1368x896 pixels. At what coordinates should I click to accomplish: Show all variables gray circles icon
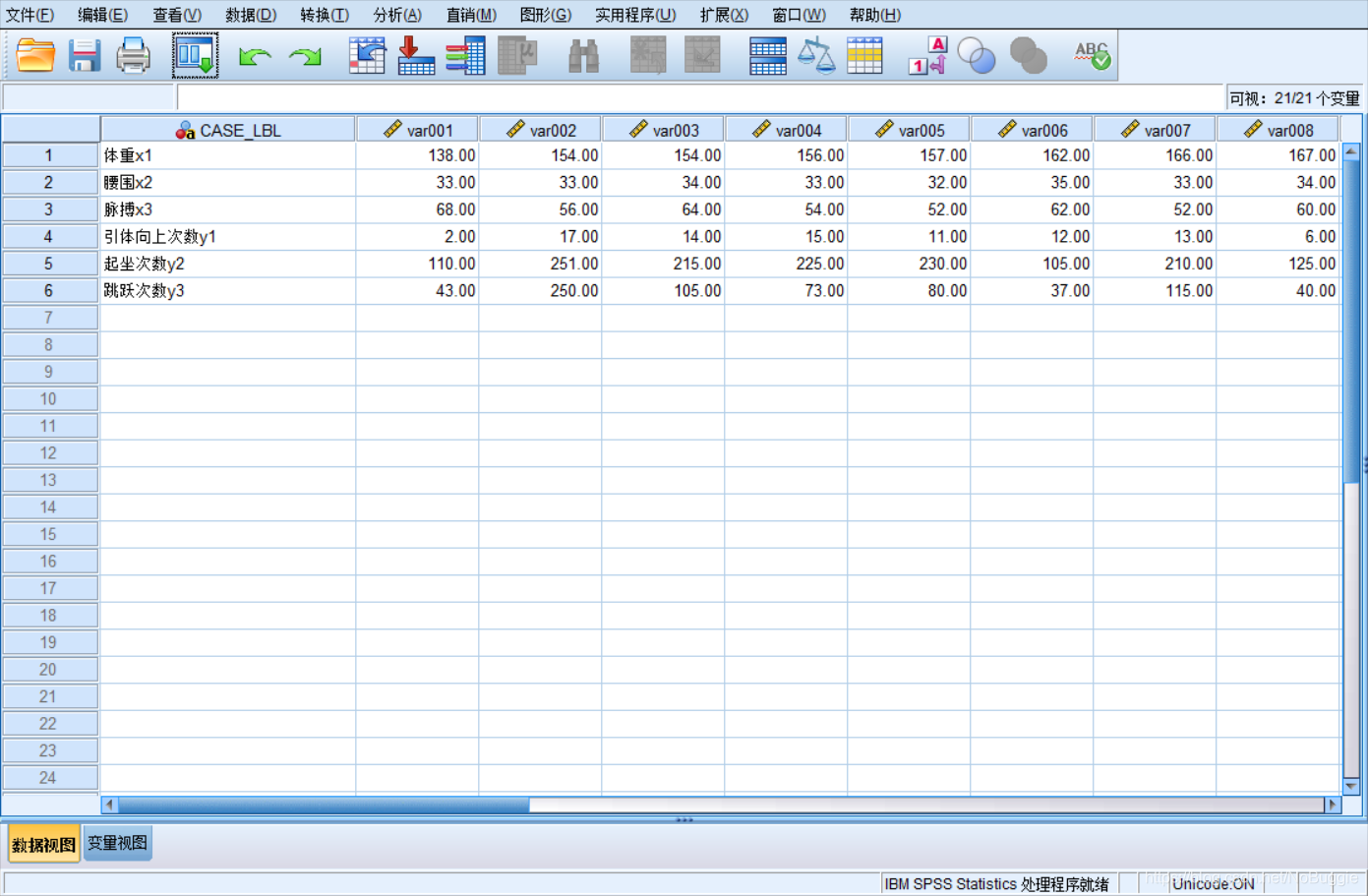pyautogui.click(x=1029, y=56)
